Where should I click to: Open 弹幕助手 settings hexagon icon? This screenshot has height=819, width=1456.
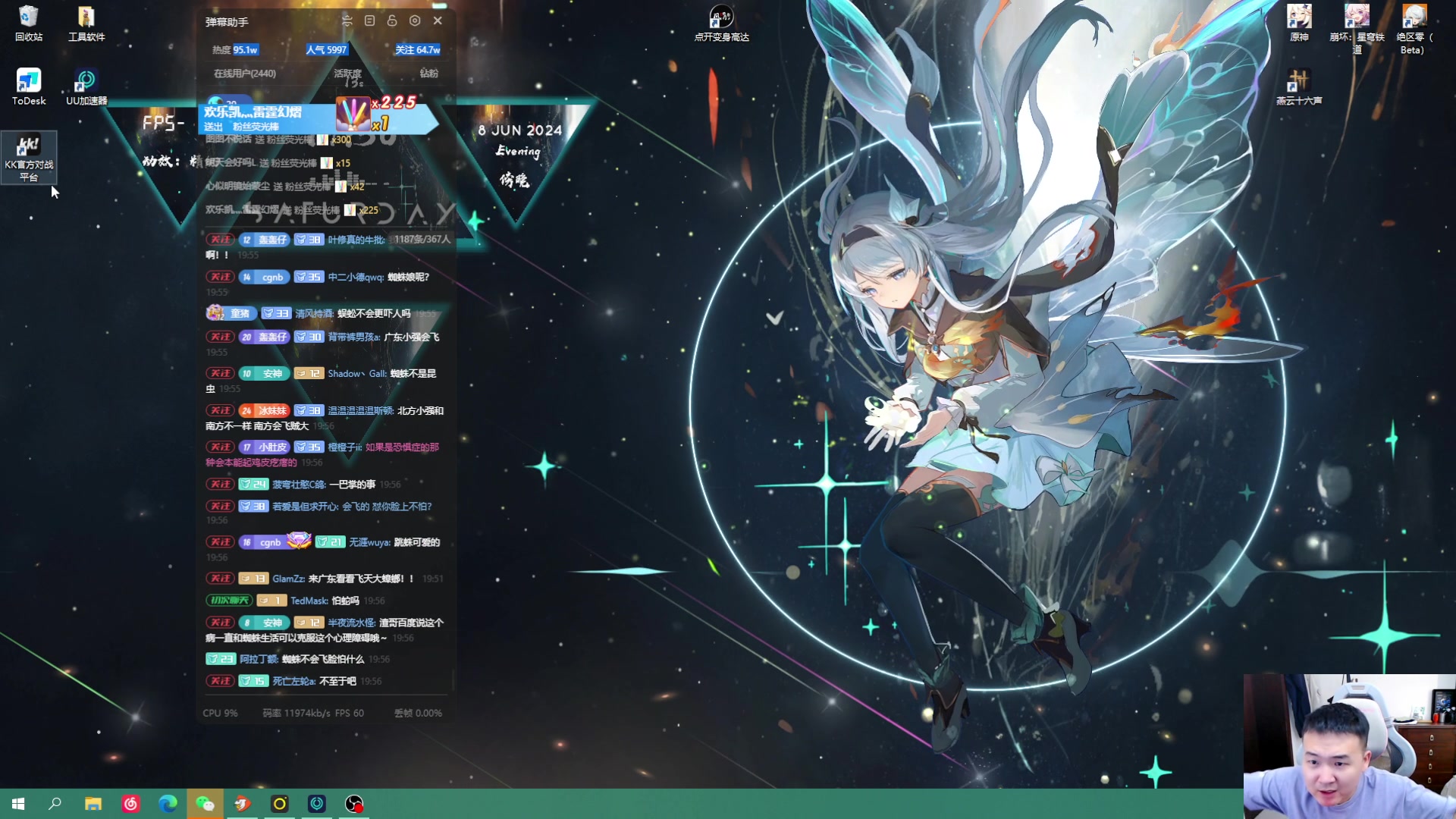(x=415, y=21)
